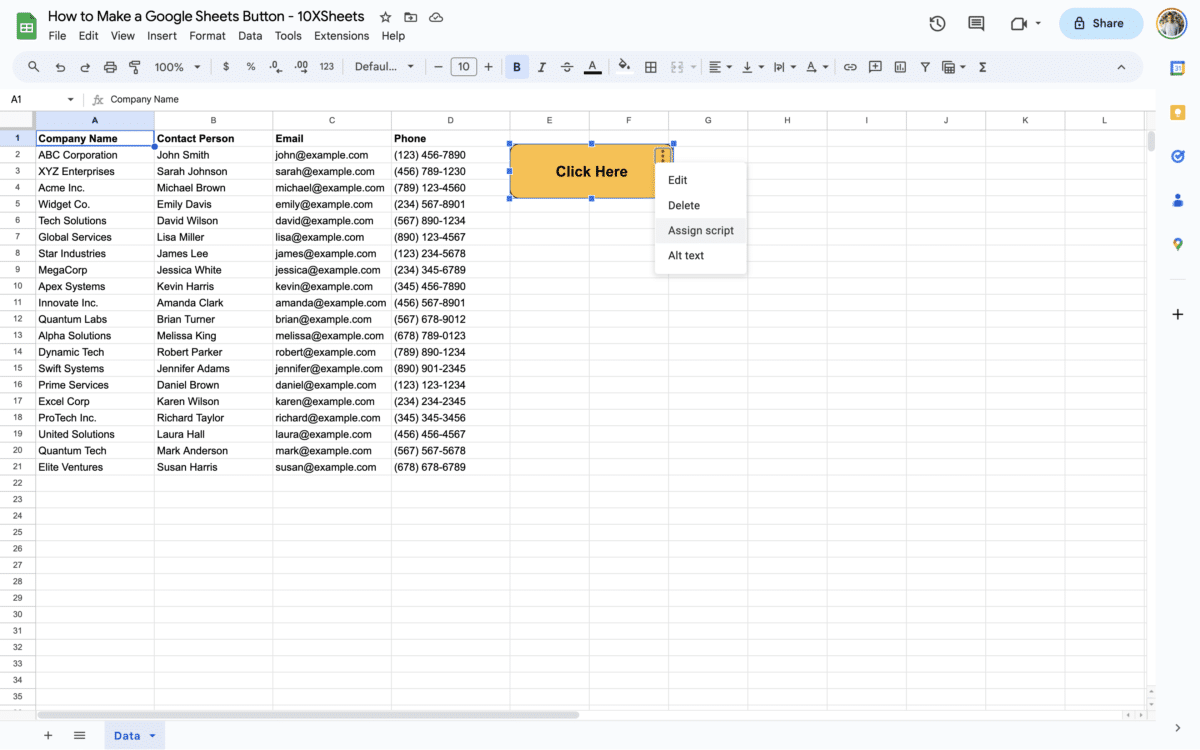Open the Extensions menu
Viewport: 1200px width, 750px height.
tap(341, 35)
